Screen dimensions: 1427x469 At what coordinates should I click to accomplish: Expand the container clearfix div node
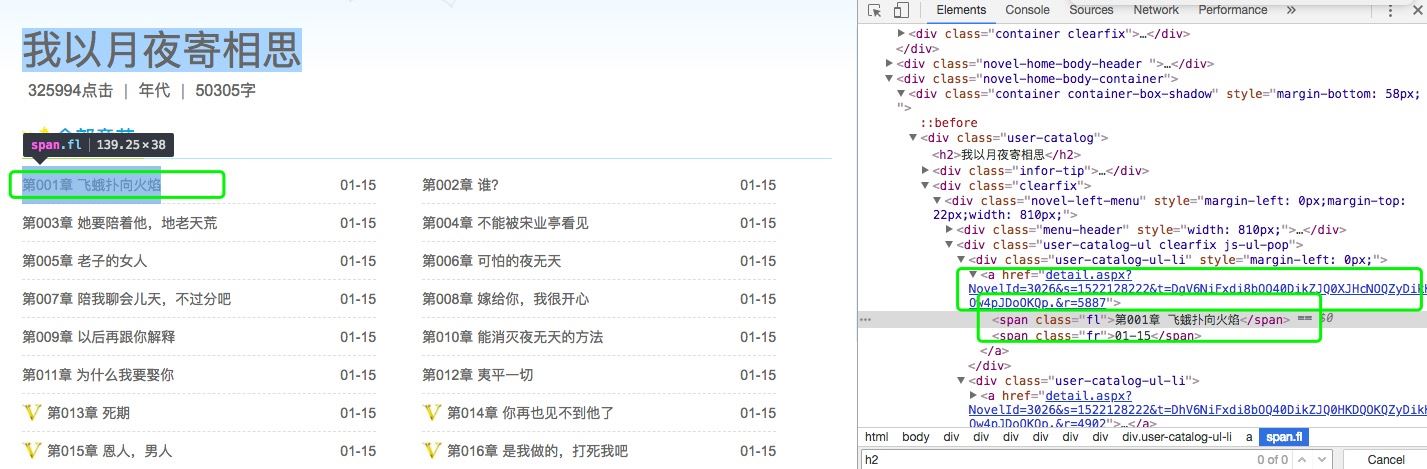[x=902, y=34]
